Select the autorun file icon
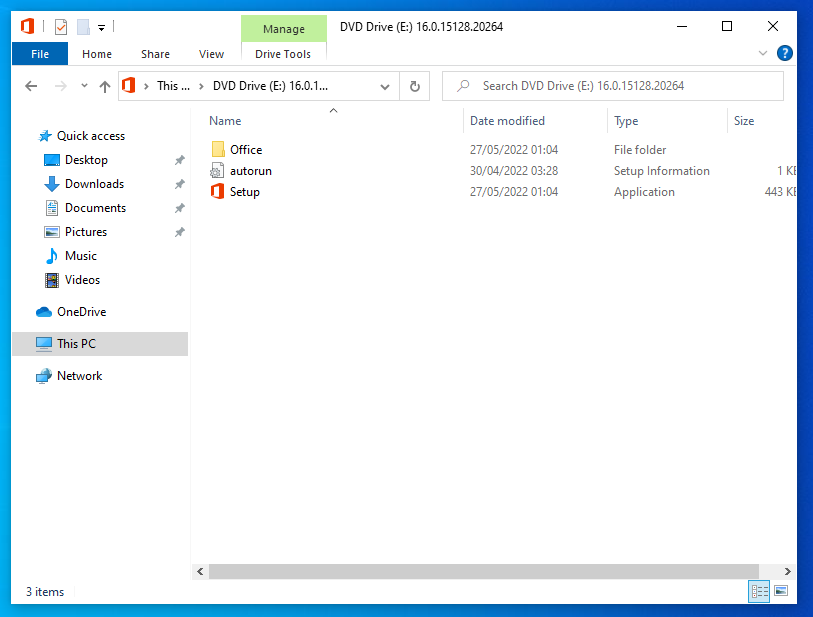 (217, 171)
